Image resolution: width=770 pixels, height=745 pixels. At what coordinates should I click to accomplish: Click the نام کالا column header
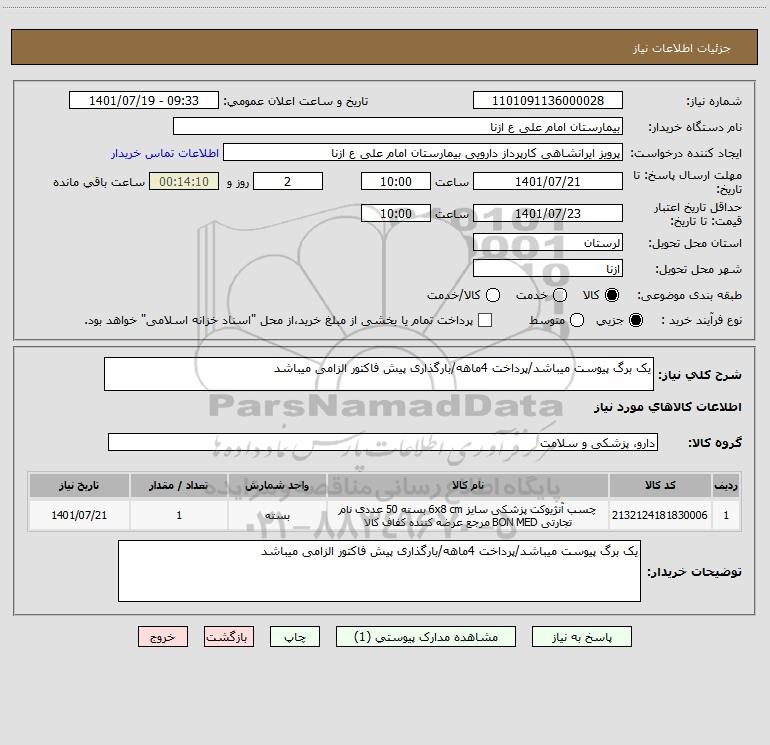[x=468, y=486]
